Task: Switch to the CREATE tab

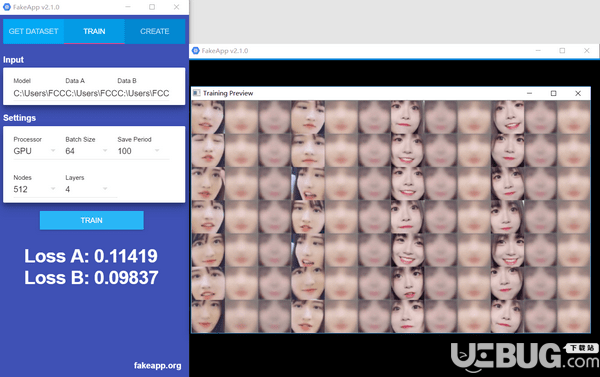Action: [x=155, y=31]
